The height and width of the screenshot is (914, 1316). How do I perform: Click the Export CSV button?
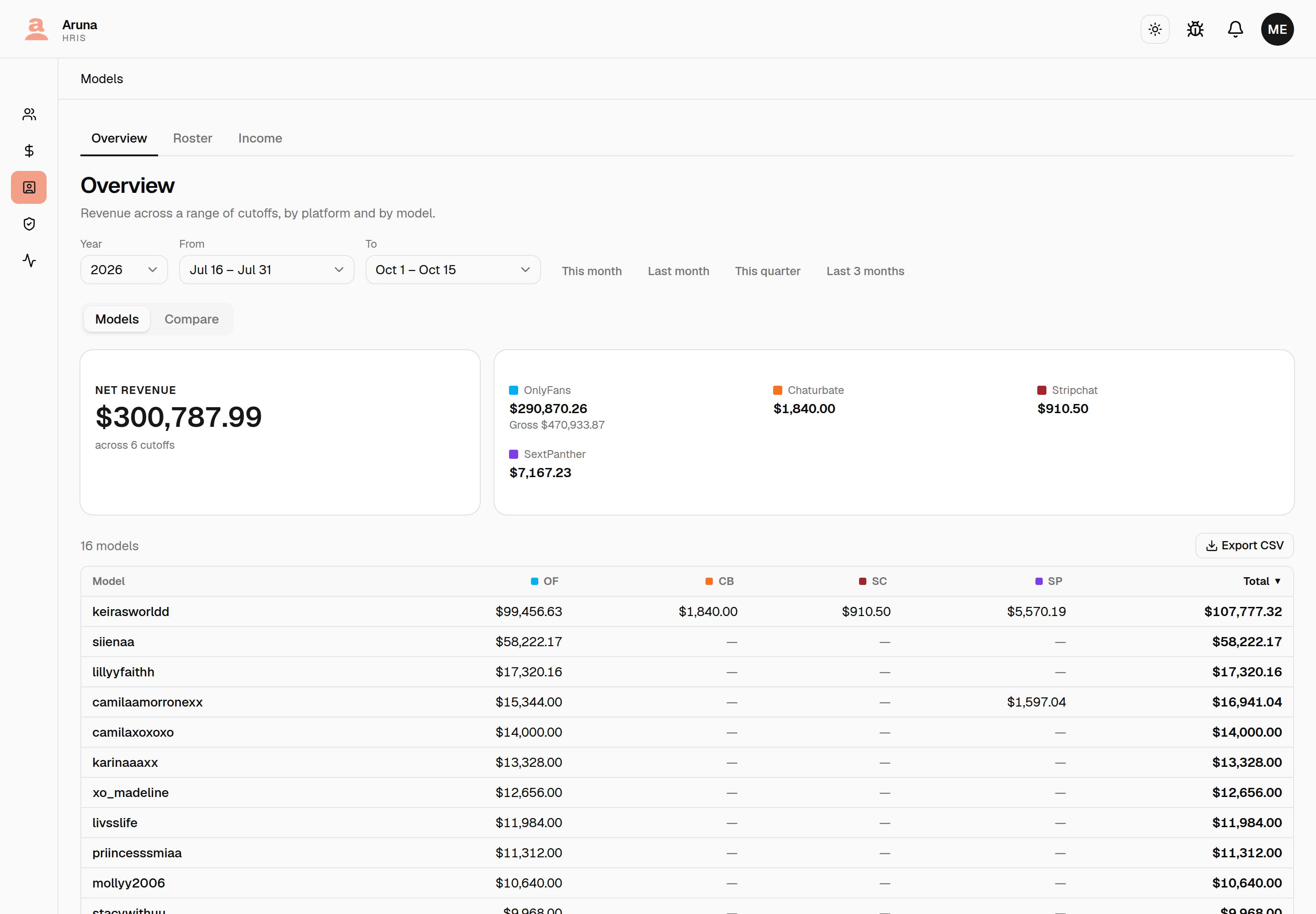click(x=1244, y=545)
